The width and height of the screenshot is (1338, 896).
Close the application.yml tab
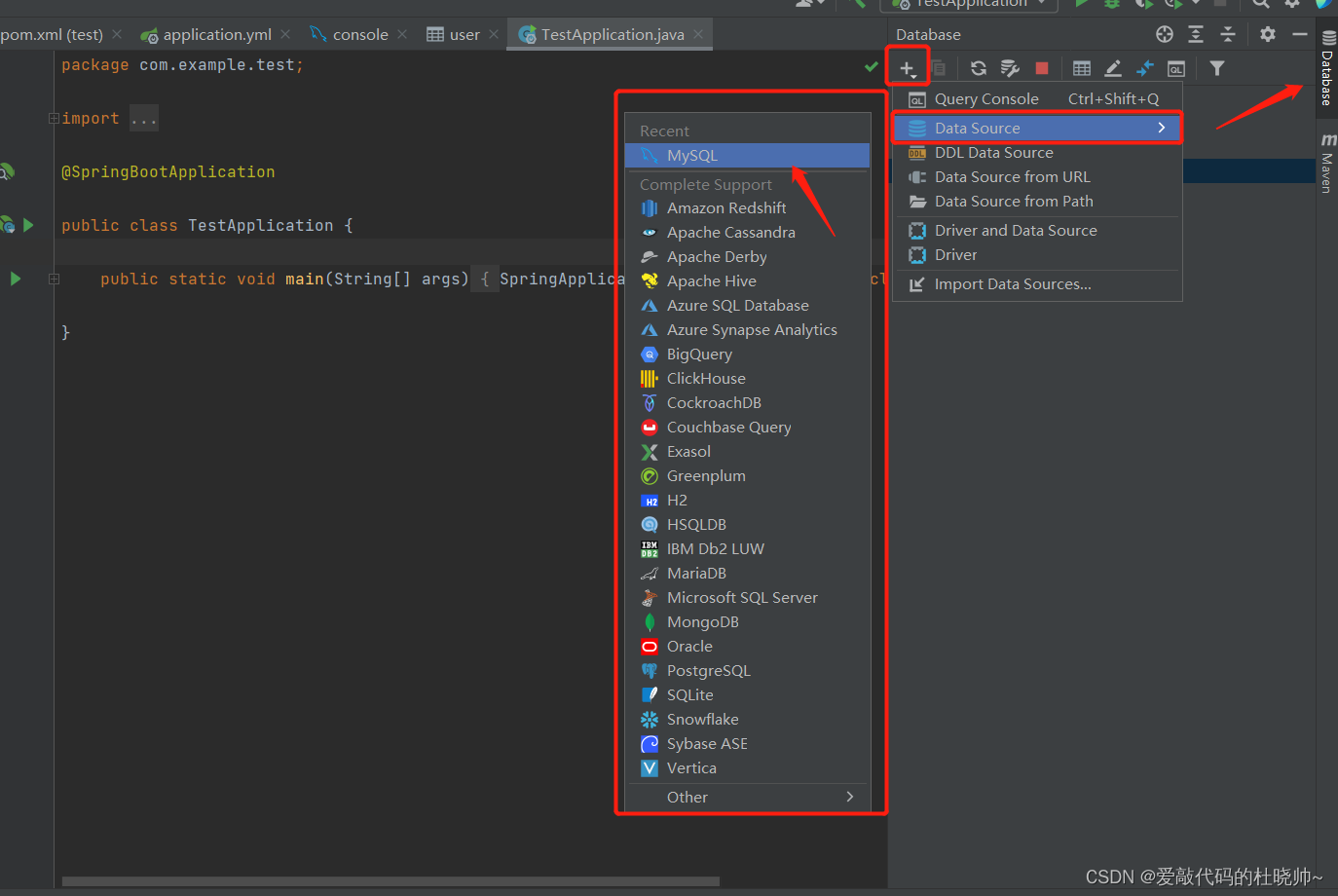point(285,34)
